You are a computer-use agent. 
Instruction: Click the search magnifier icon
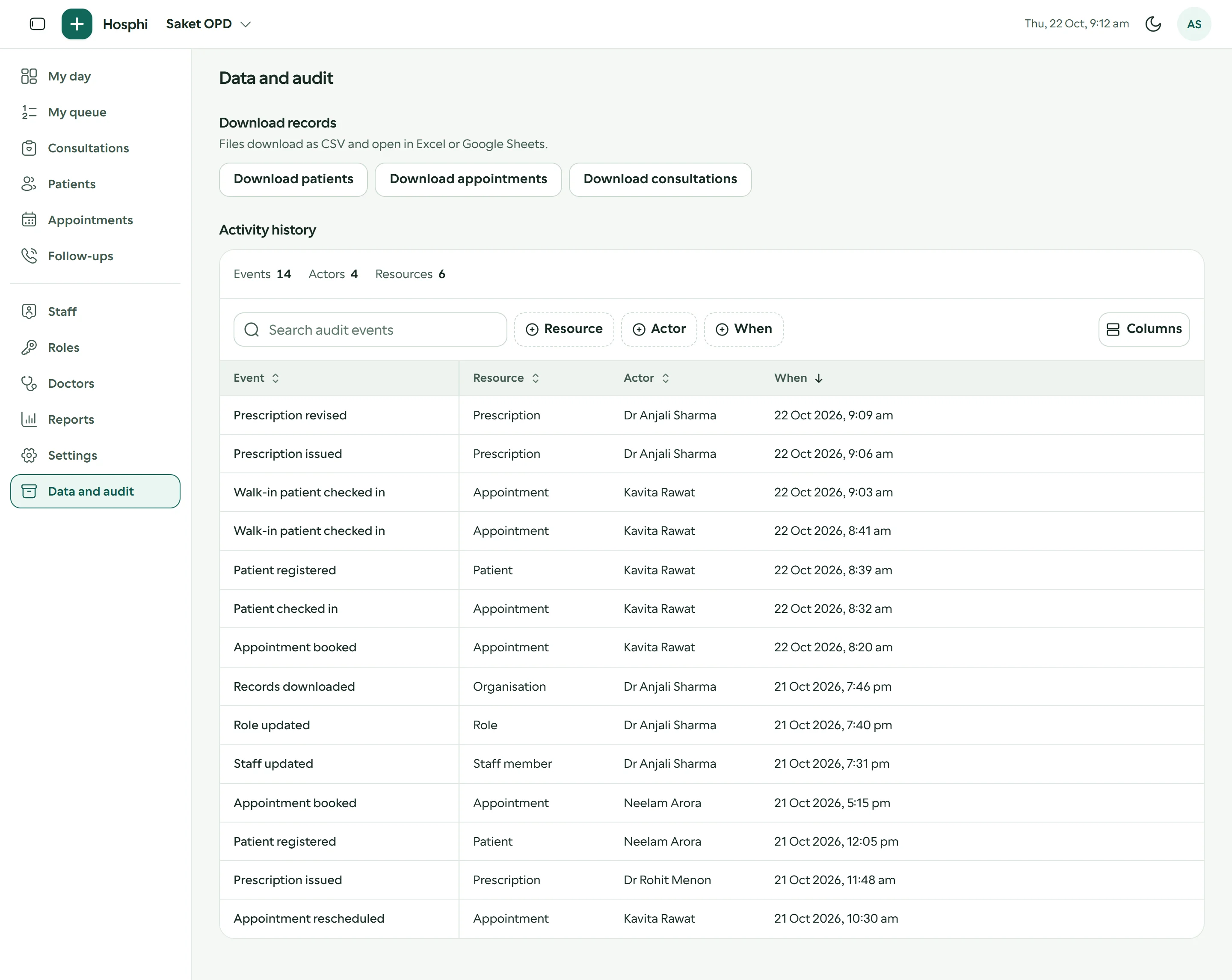click(x=252, y=330)
